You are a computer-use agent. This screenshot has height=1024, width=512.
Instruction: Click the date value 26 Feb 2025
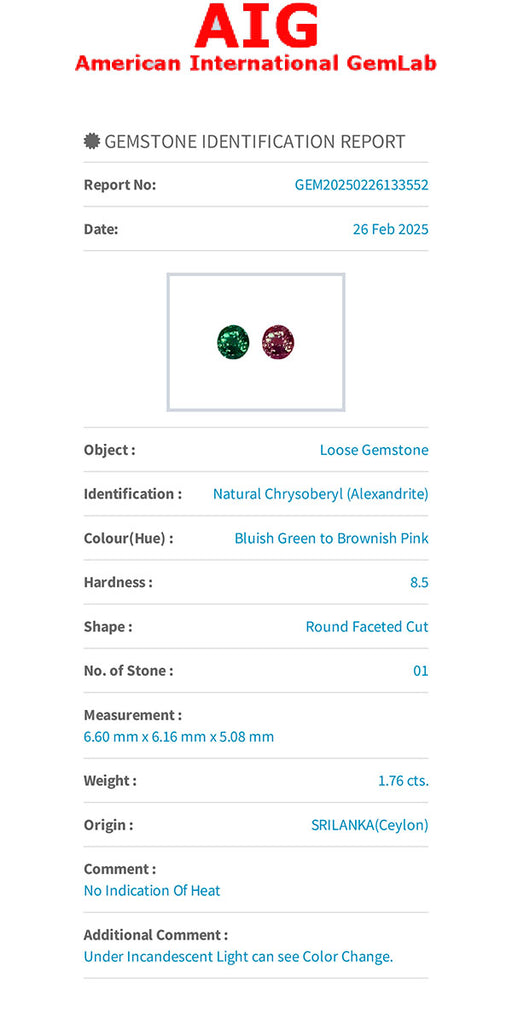pos(391,229)
